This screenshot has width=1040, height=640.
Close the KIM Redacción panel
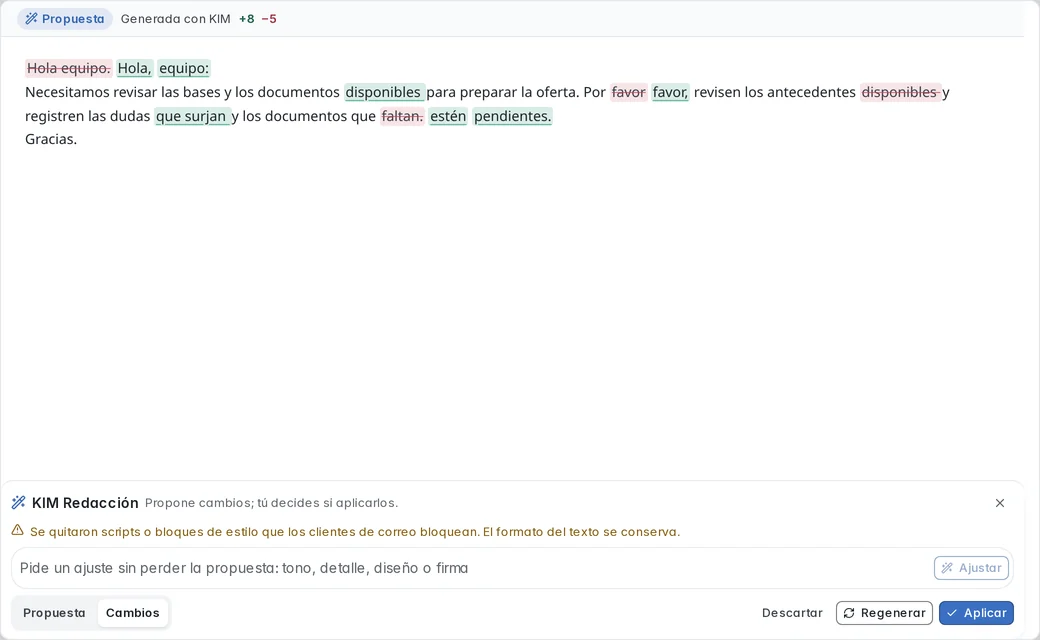[x=1000, y=503]
